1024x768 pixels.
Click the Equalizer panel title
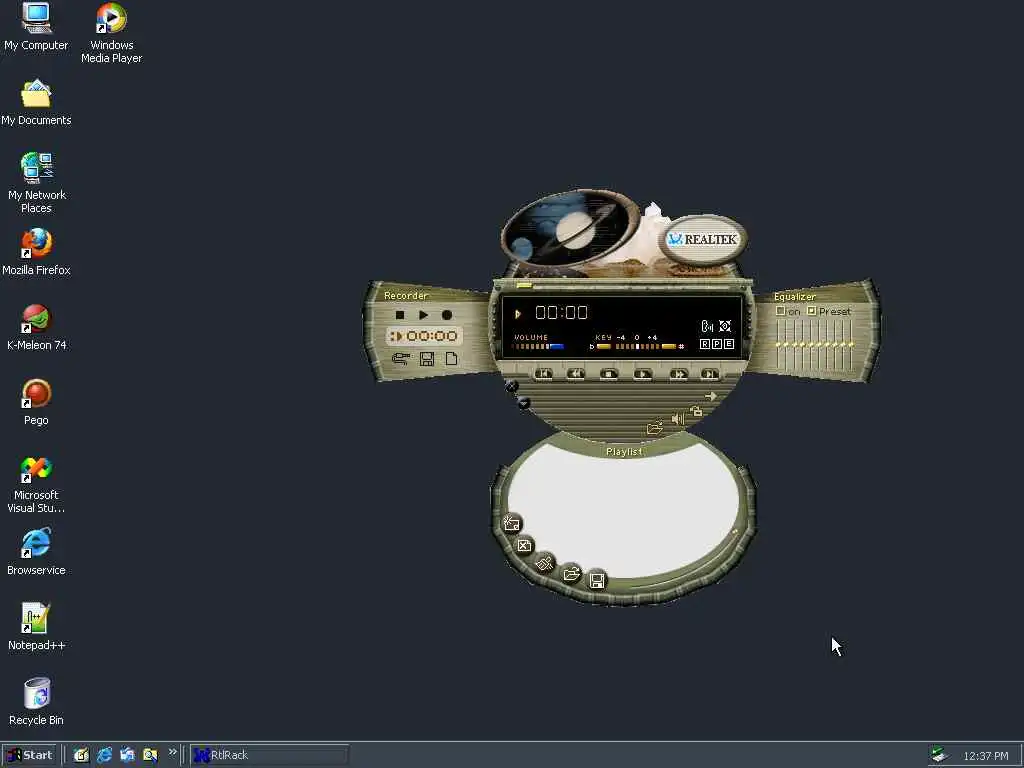pyautogui.click(x=795, y=296)
